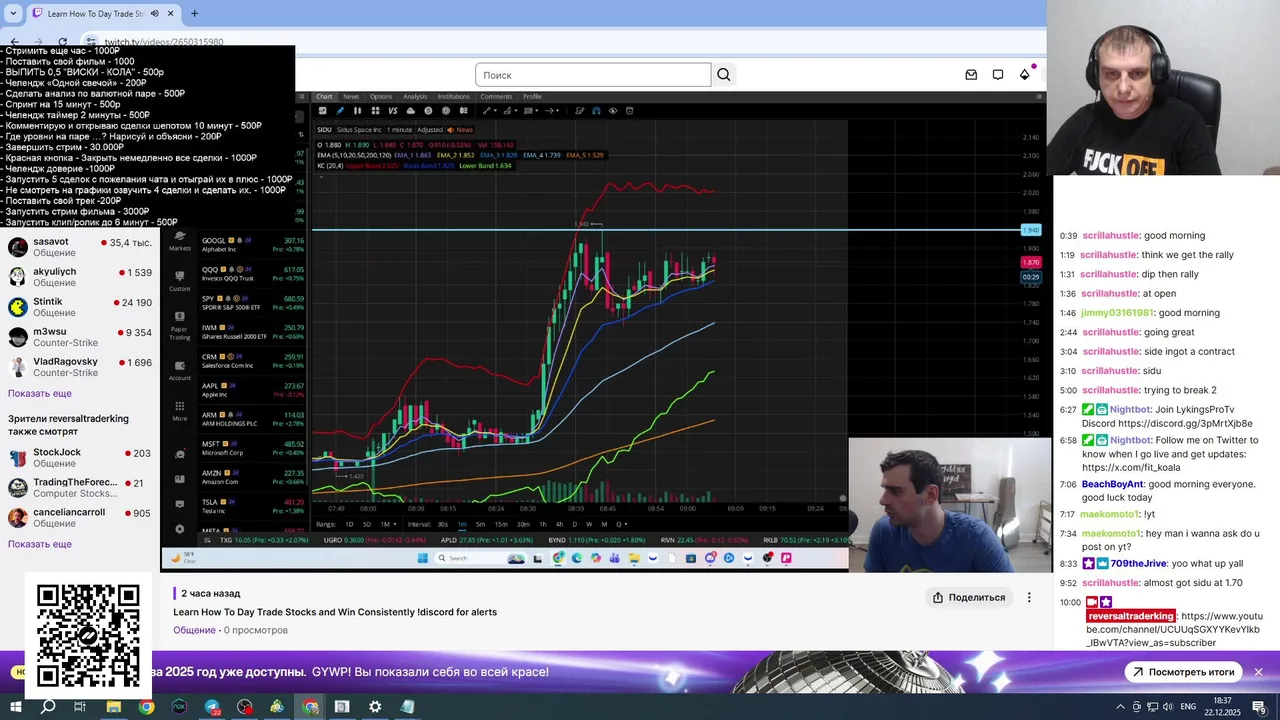Open the StockJock channel in sidebar
Image resolution: width=1280 pixels, height=720 pixels.
coord(80,458)
